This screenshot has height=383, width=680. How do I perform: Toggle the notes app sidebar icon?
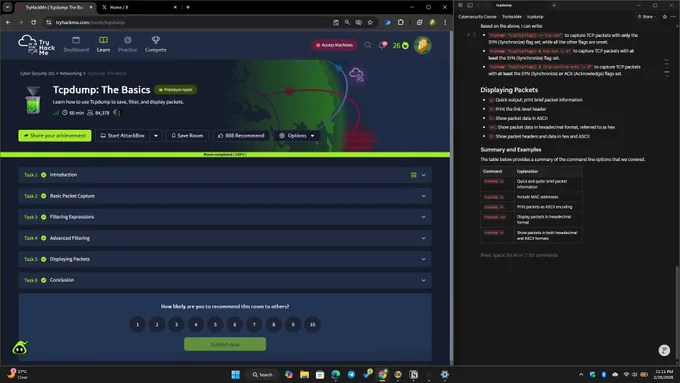pos(470,5)
